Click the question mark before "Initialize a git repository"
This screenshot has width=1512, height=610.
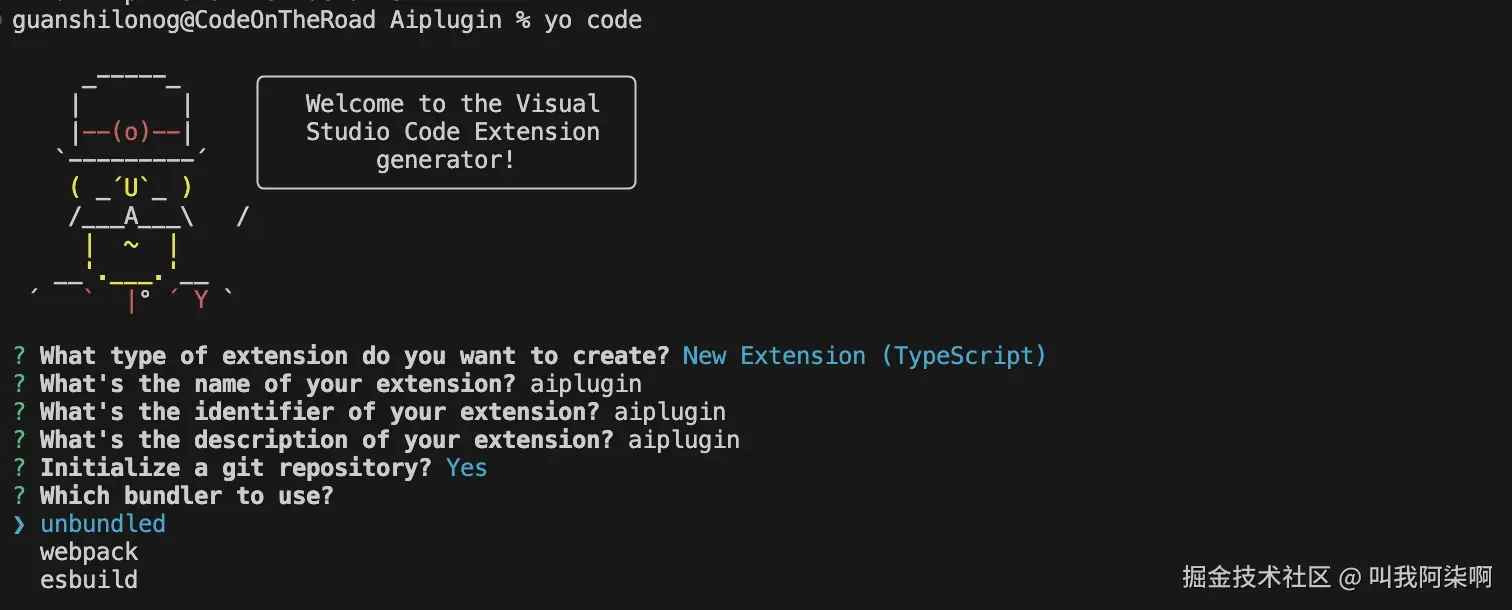pos(19,468)
